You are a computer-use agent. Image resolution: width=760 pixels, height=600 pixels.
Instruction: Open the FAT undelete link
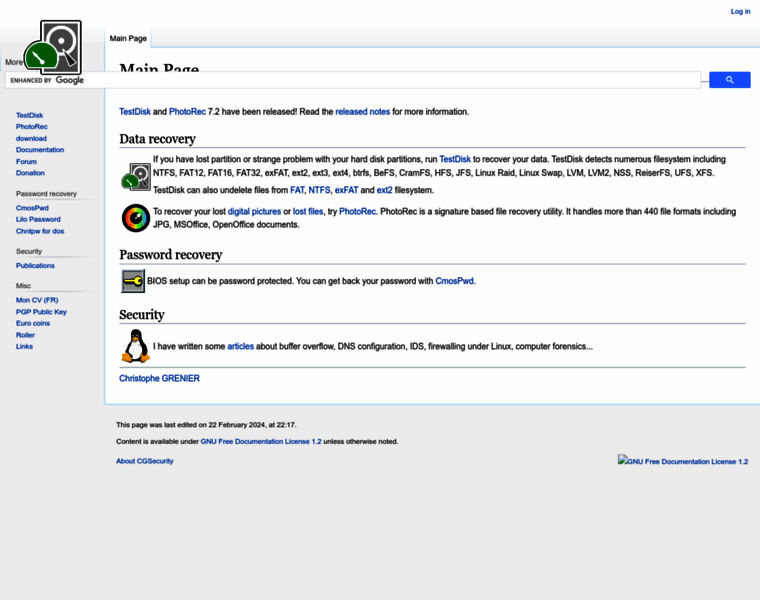click(x=297, y=190)
